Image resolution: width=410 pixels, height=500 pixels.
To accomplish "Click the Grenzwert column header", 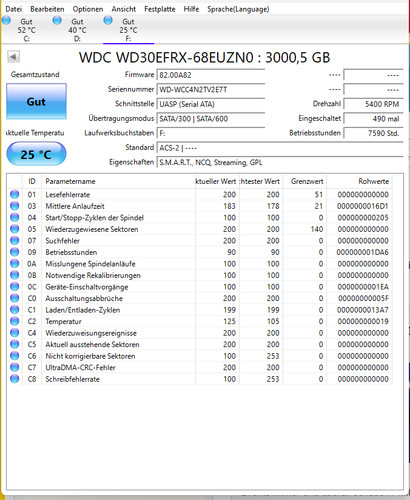I will click(x=305, y=181).
